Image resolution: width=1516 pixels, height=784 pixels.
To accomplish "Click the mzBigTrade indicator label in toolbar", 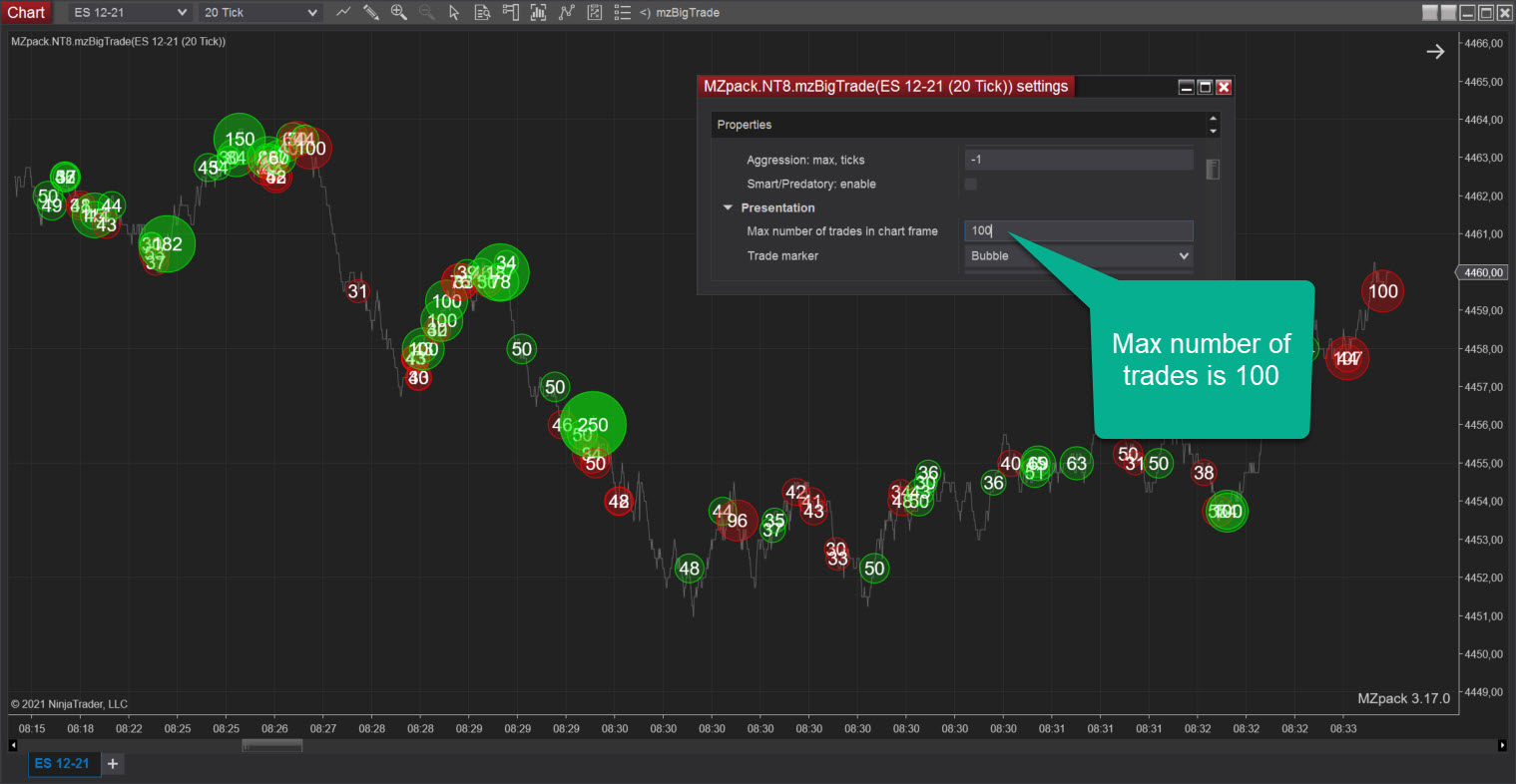I will click(x=688, y=12).
